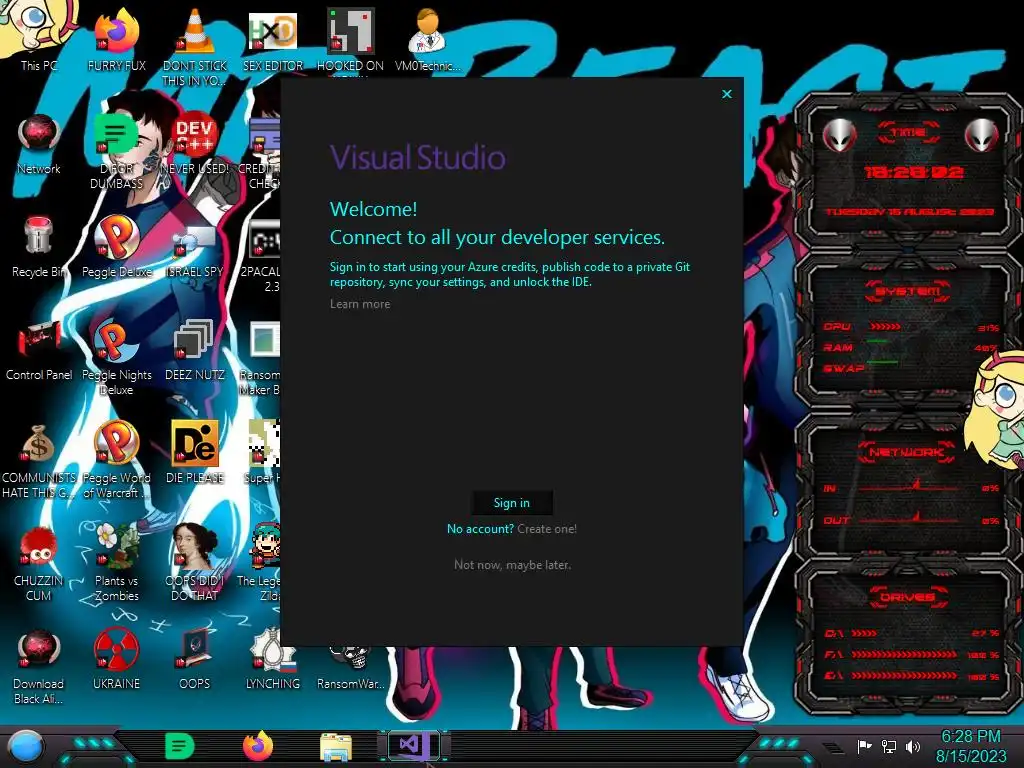Open the This PC desktop icon
Image resolution: width=1024 pixels, height=768 pixels.
click(x=39, y=38)
